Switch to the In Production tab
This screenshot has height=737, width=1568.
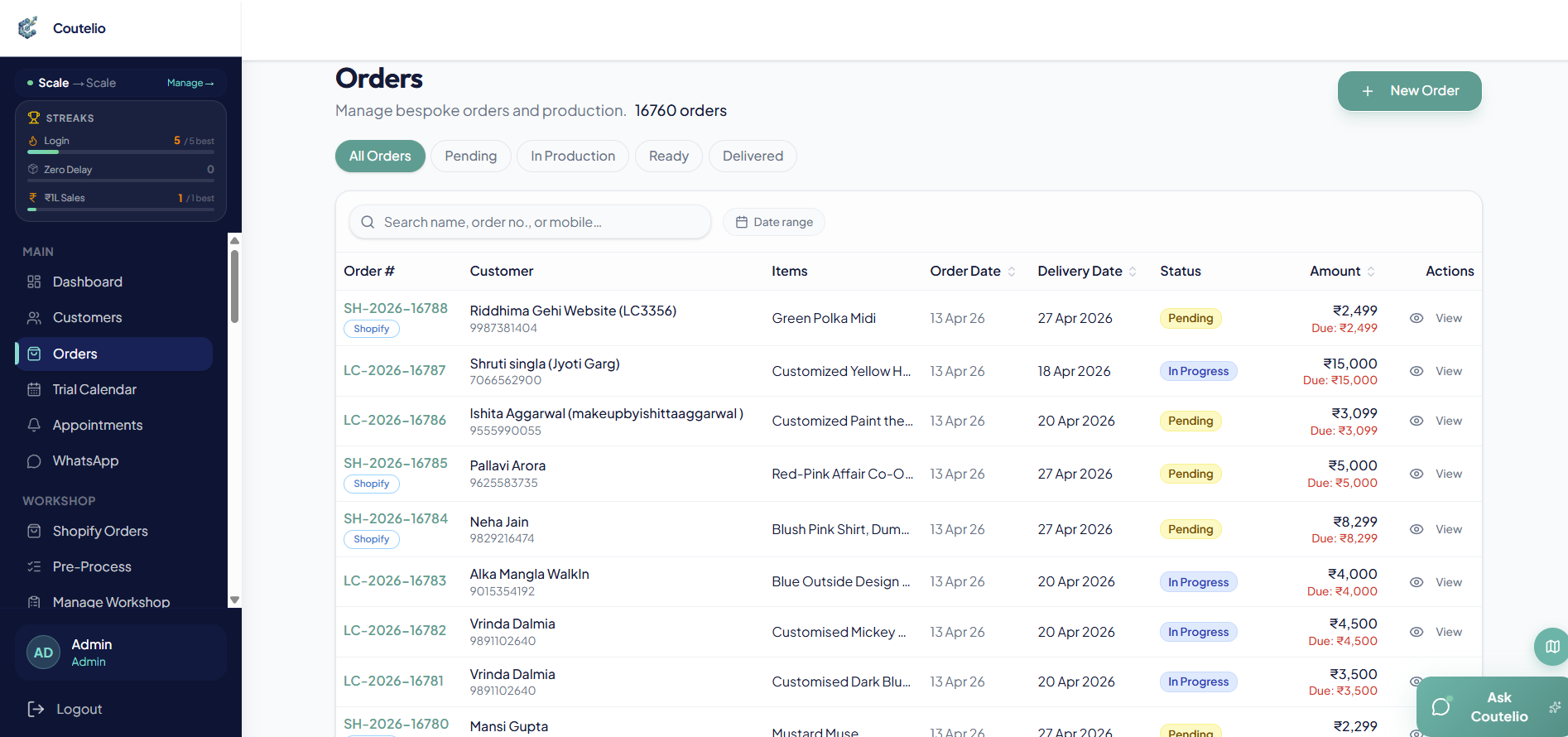(x=573, y=157)
